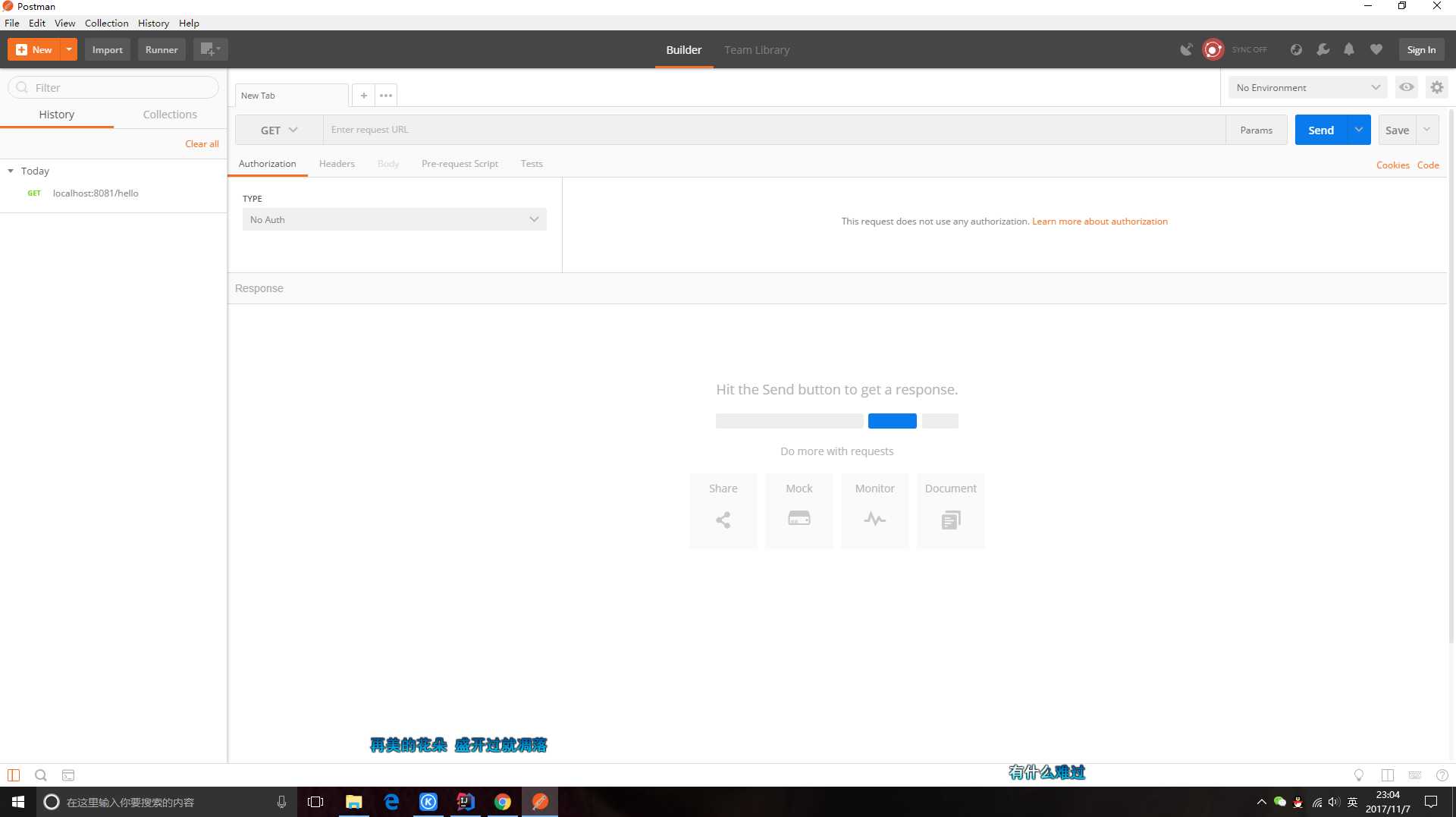Open the Collection menu
The image size is (1456, 817).
click(x=106, y=24)
